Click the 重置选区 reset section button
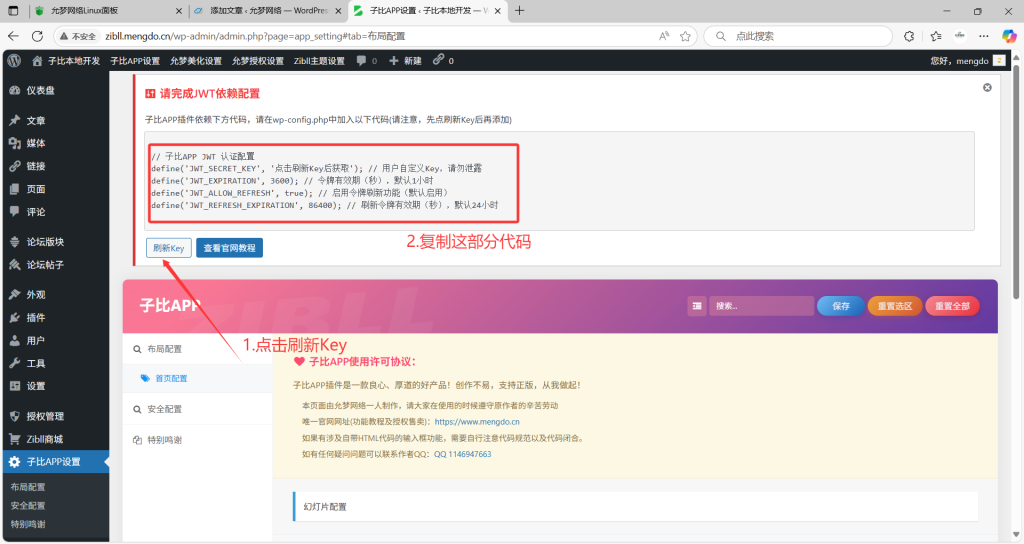 pyautogui.click(x=894, y=306)
